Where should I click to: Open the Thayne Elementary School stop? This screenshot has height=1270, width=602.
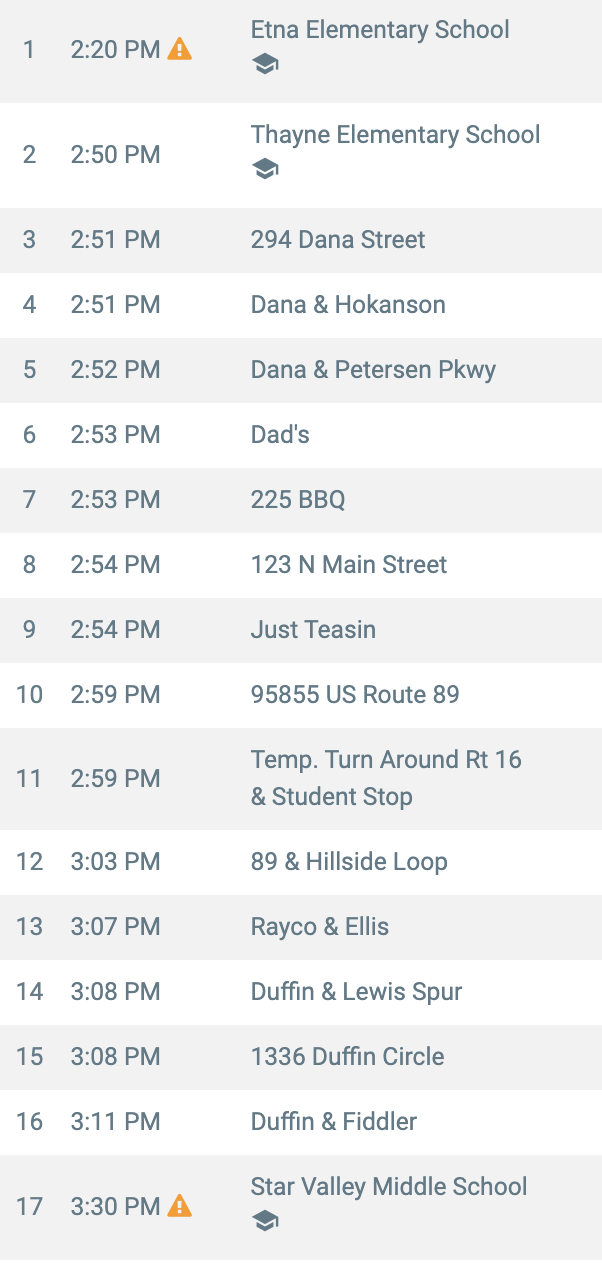[x=395, y=135]
